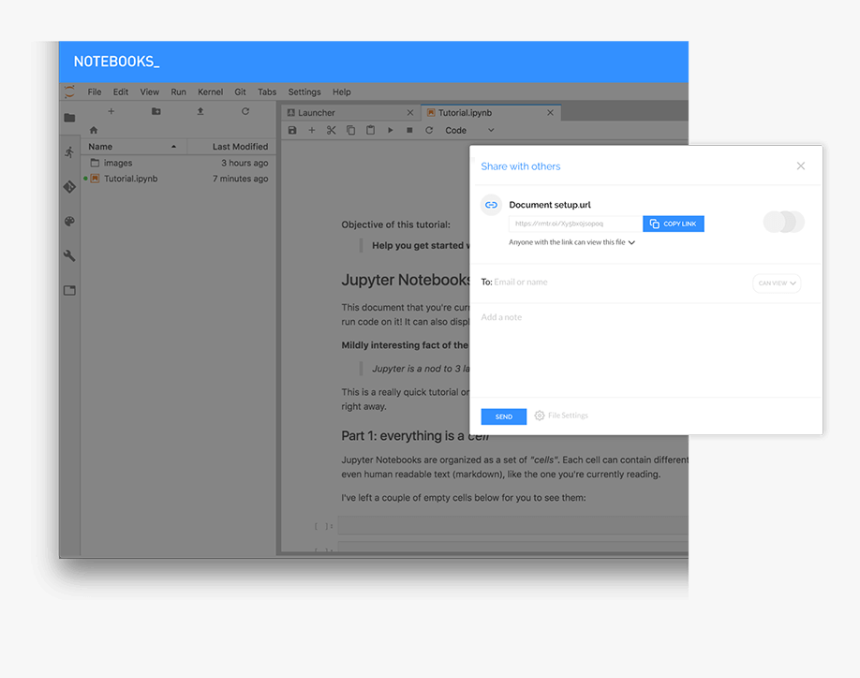Open the Kernel menu
860x678 pixels.
(x=210, y=92)
